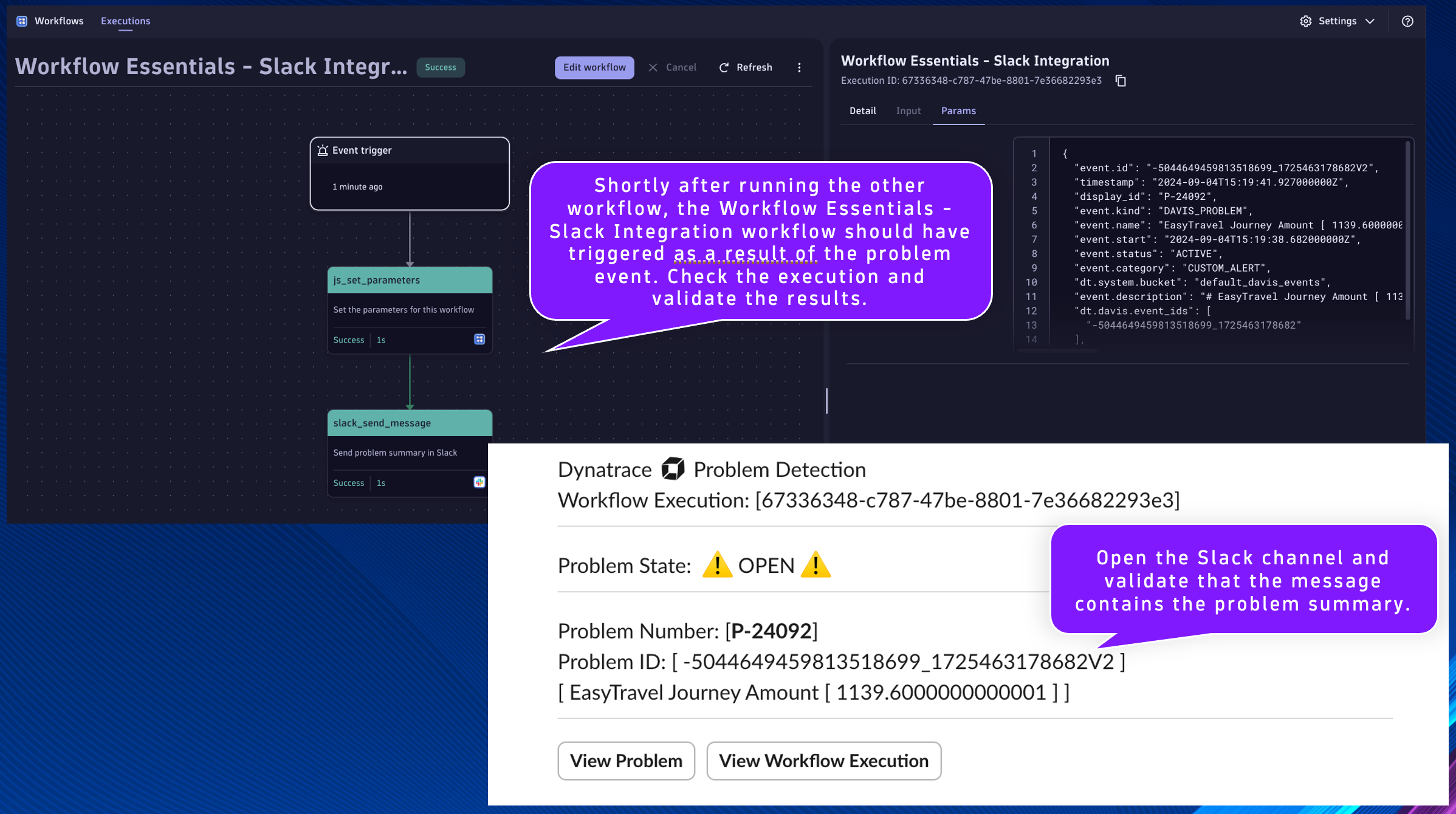Switch to the Detail tab

pos(862,111)
